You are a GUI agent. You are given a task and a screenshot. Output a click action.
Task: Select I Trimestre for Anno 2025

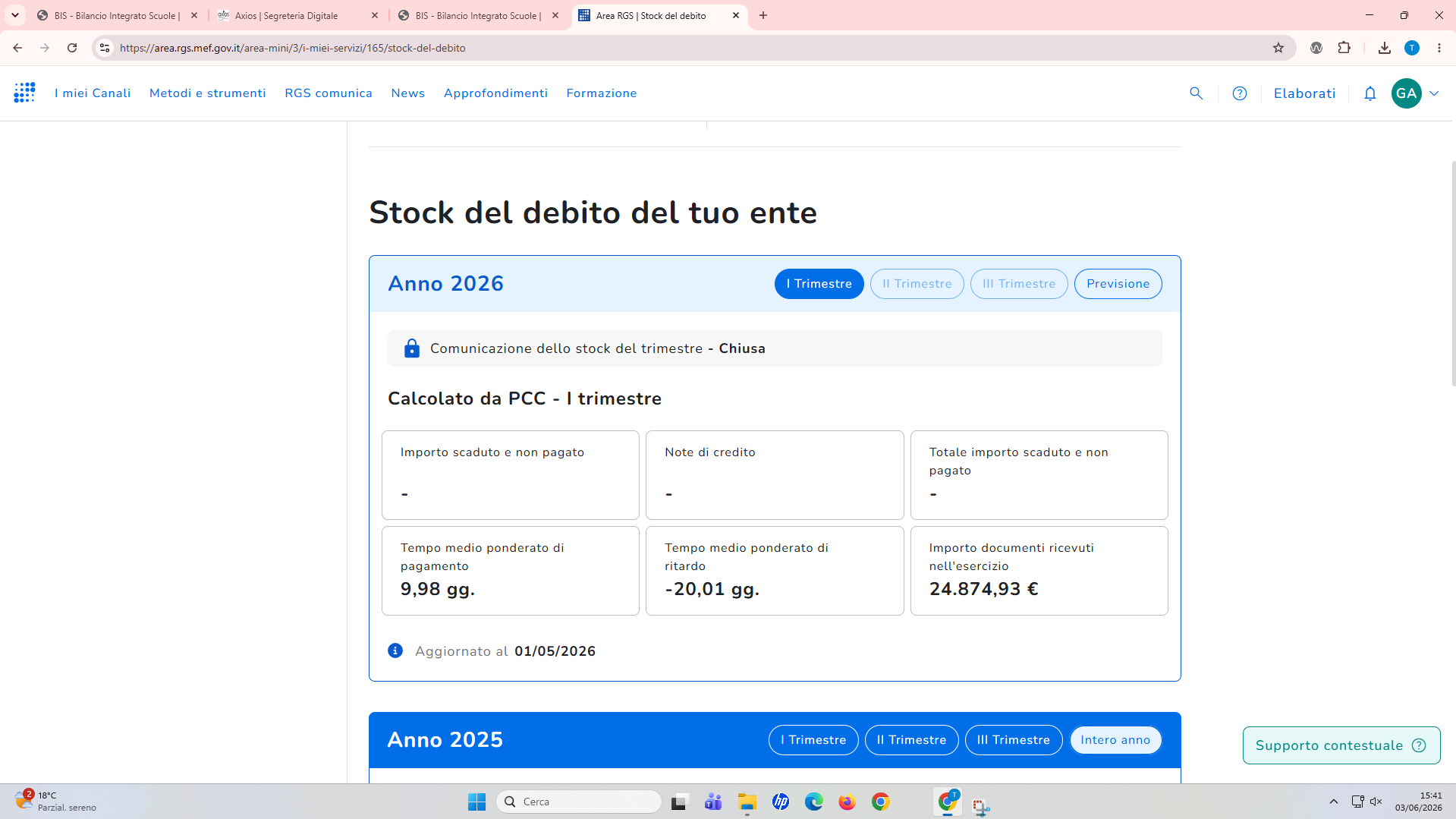(x=813, y=740)
